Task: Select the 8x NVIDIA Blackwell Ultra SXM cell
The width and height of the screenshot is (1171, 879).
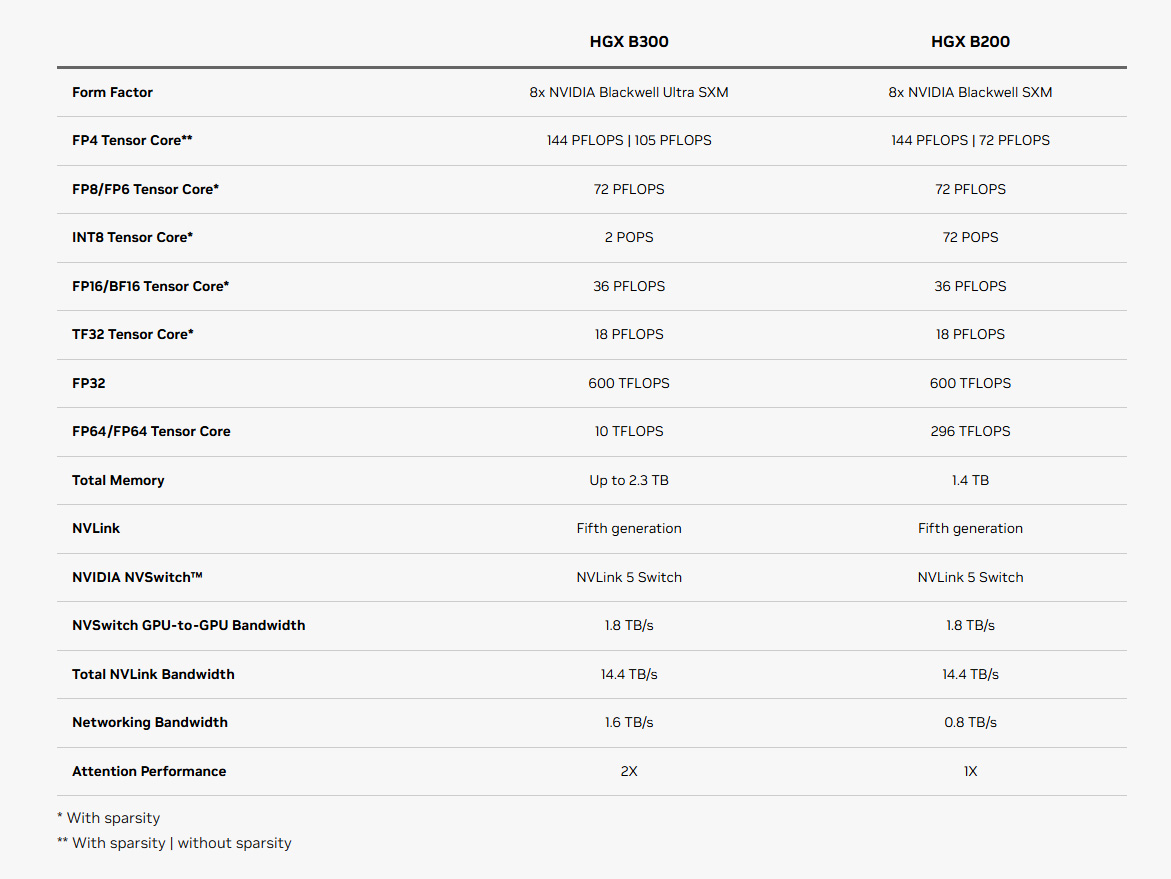Action: (x=629, y=93)
